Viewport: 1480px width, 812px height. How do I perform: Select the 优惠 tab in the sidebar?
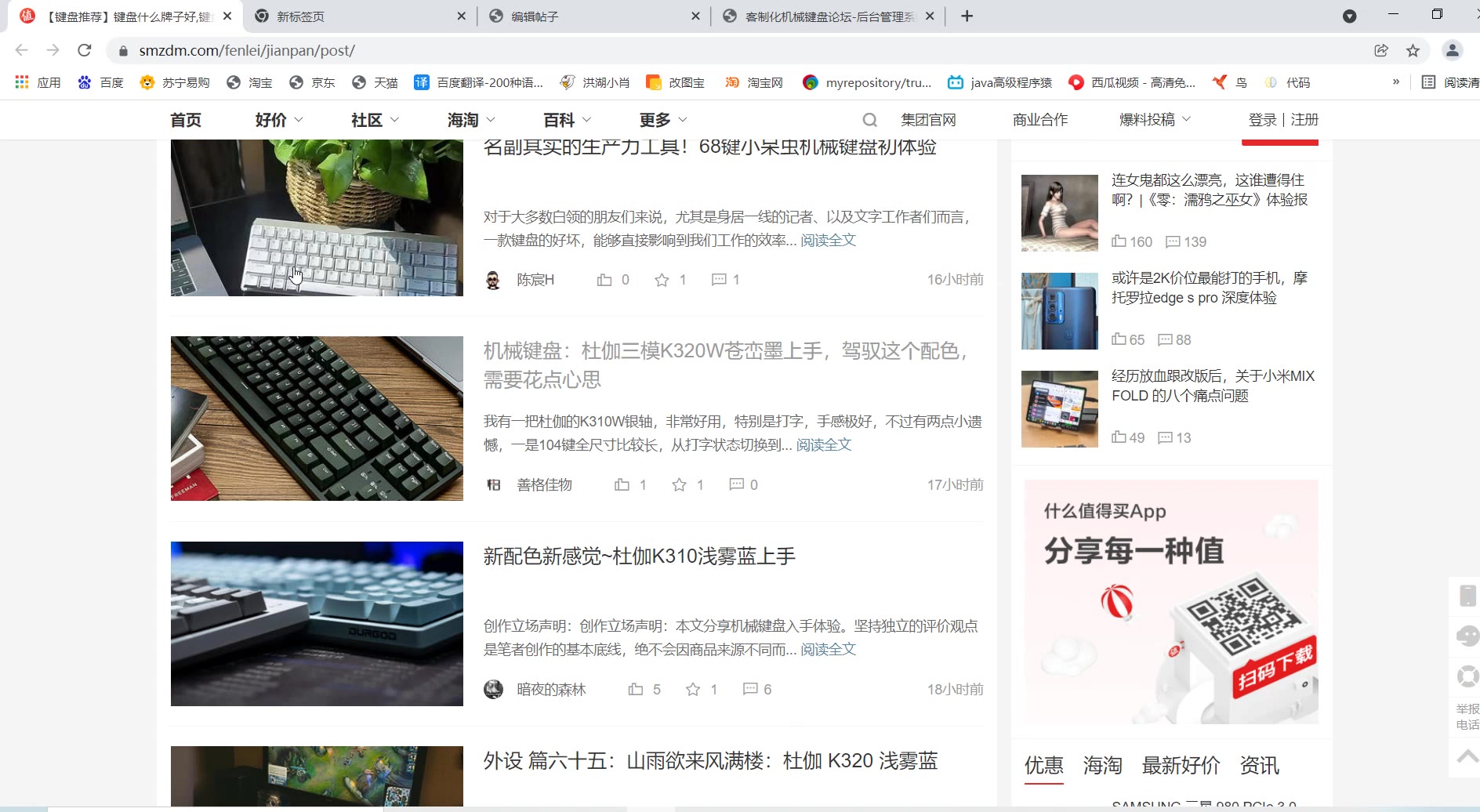point(1044,765)
